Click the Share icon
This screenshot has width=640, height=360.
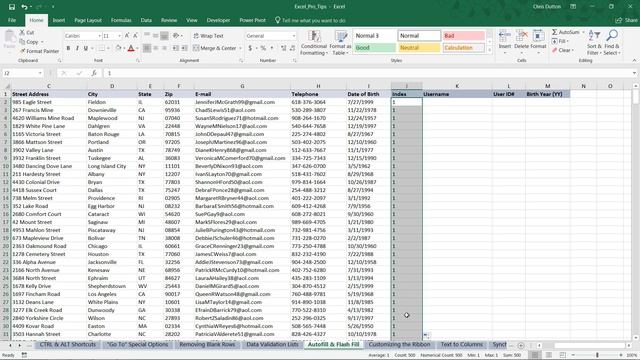point(619,20)
